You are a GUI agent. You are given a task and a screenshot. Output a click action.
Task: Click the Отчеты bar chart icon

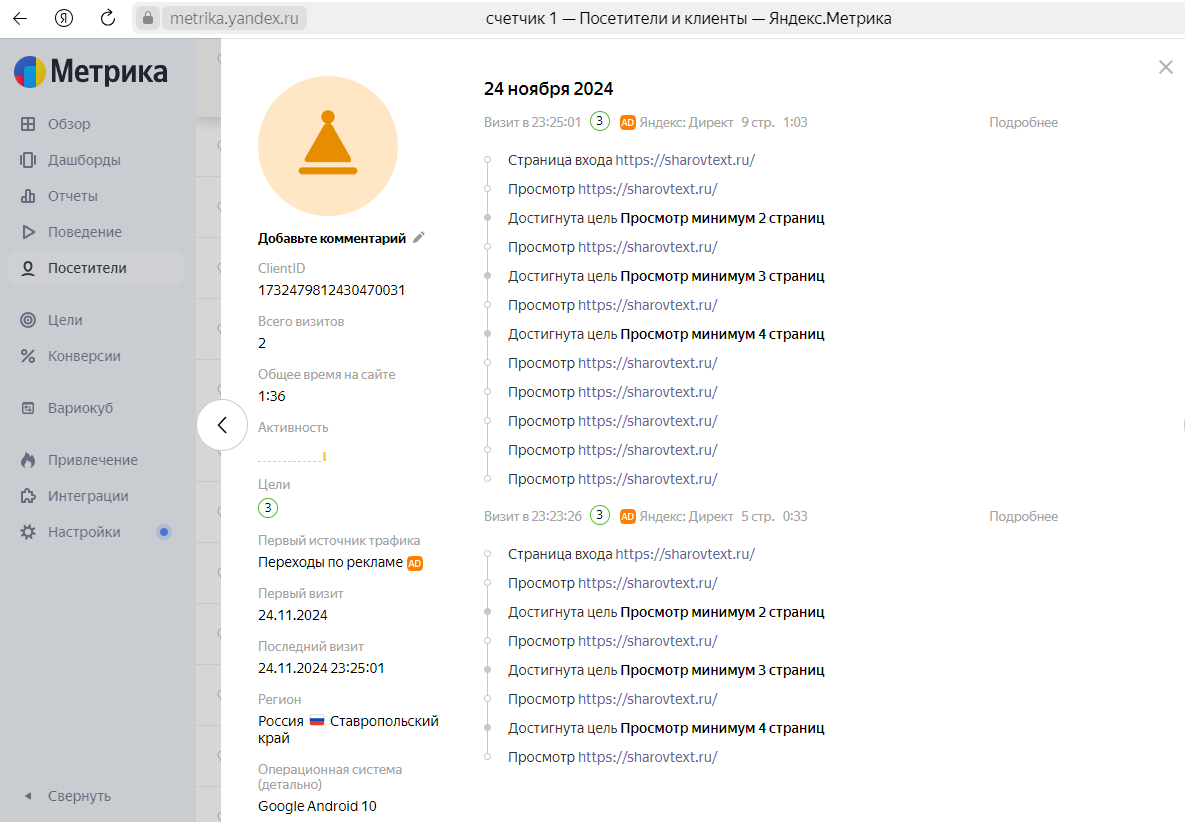(x=28, y=196)
